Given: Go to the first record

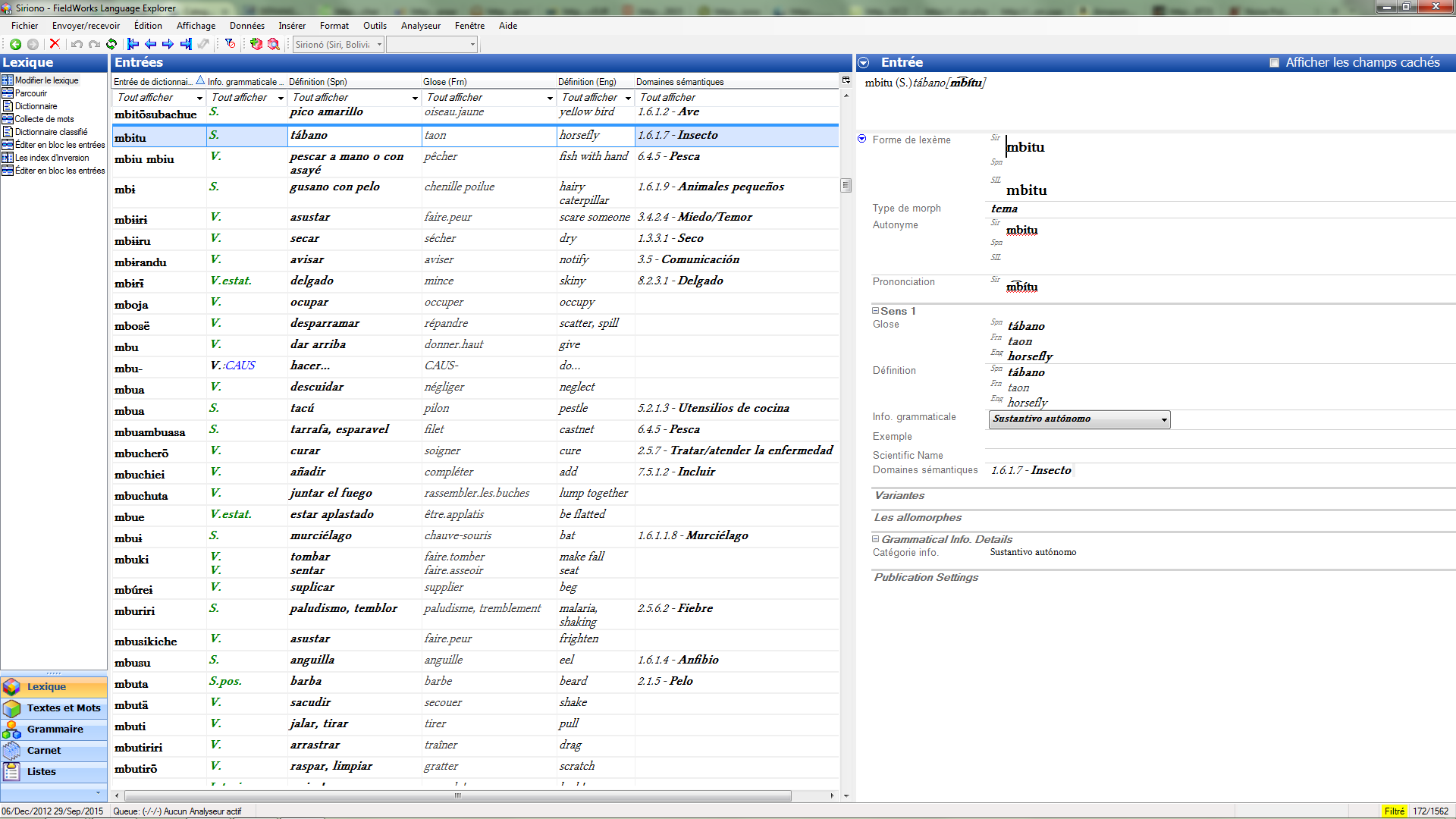Looking at the screenshot, I should 133,45.
